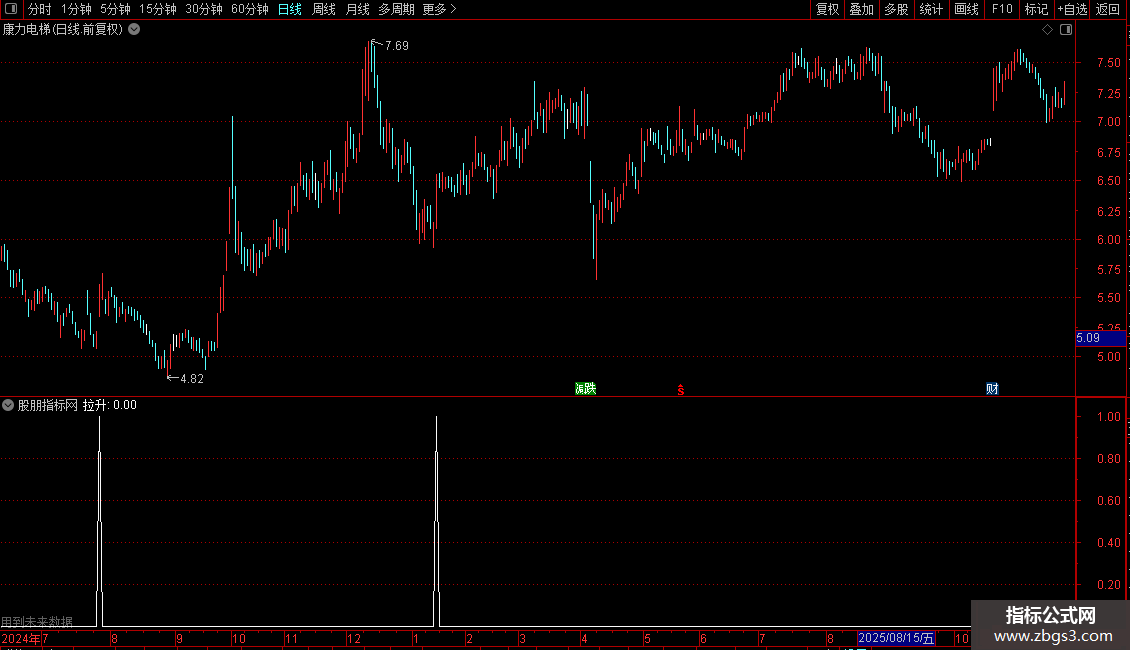
Task: Click the diamond icon above the chart
Action: point(1047,30)
